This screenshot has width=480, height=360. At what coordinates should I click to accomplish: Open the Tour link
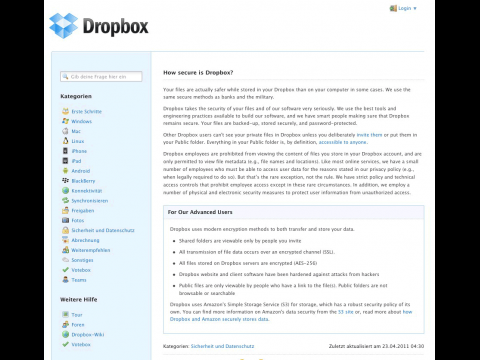tap(77, 315)
